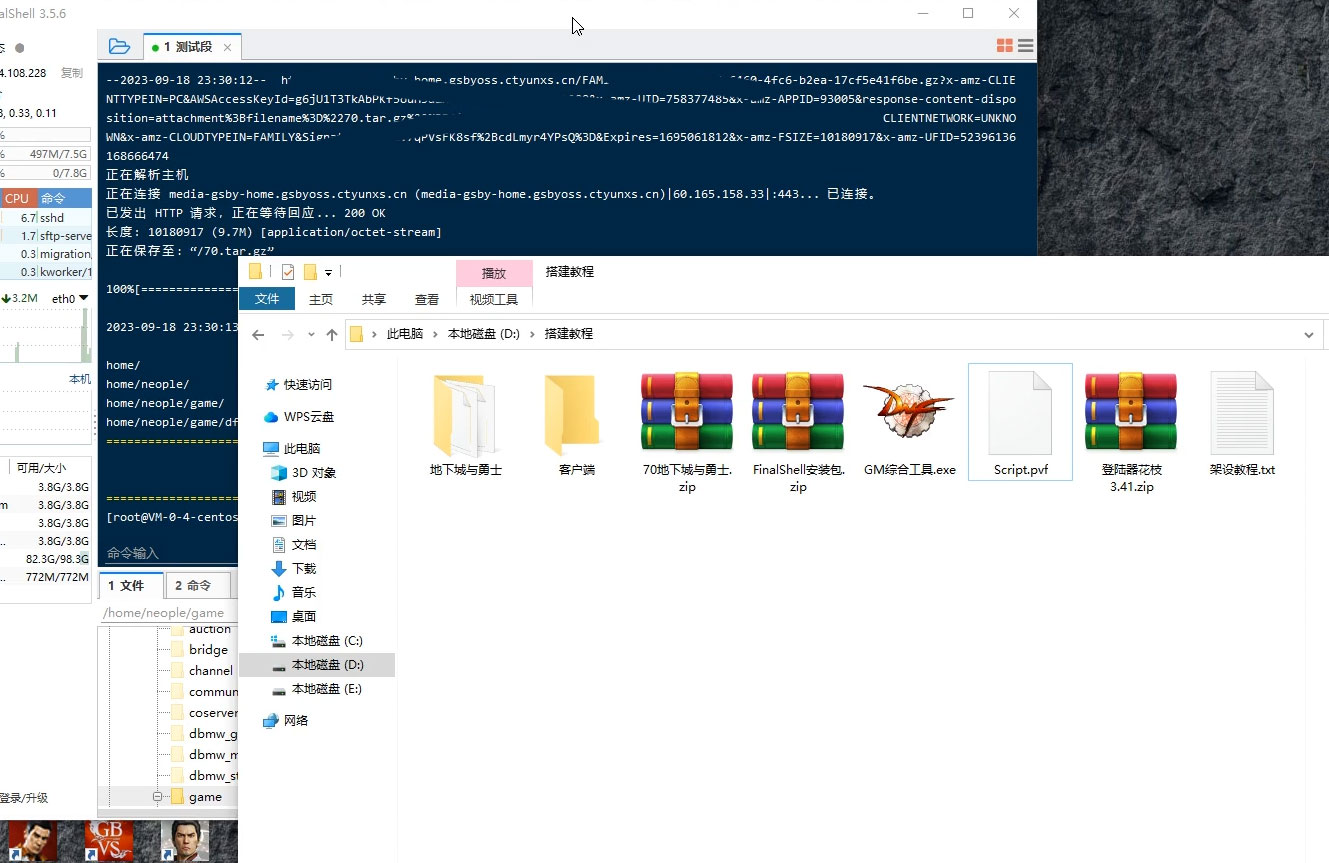This screenshot has width=1329, height=863.
Task: Open the 架设教程.txt document
Action: [x=1241, y=412]
